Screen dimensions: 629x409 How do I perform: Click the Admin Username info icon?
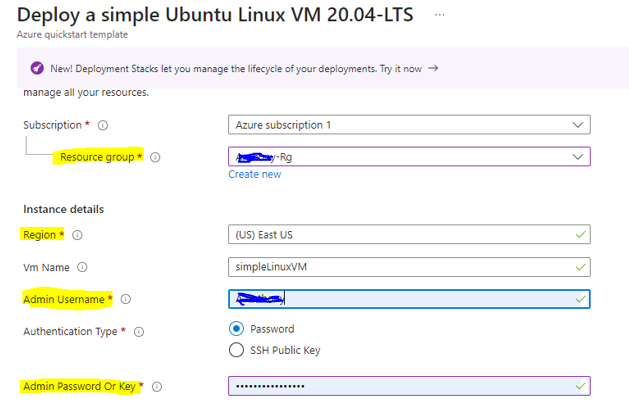pyautogui.click(x=125, y=299)
